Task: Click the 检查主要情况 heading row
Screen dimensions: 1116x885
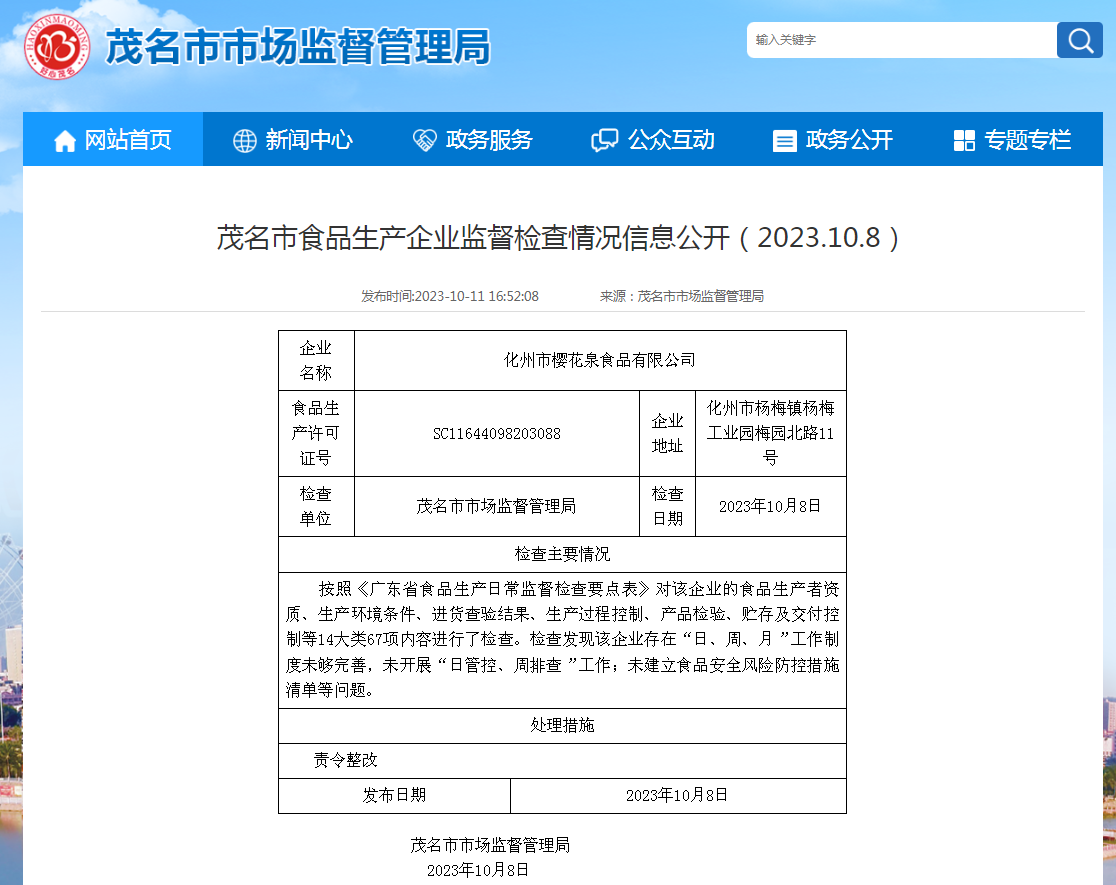Action: pyautogui.click(x=562, y=554)
